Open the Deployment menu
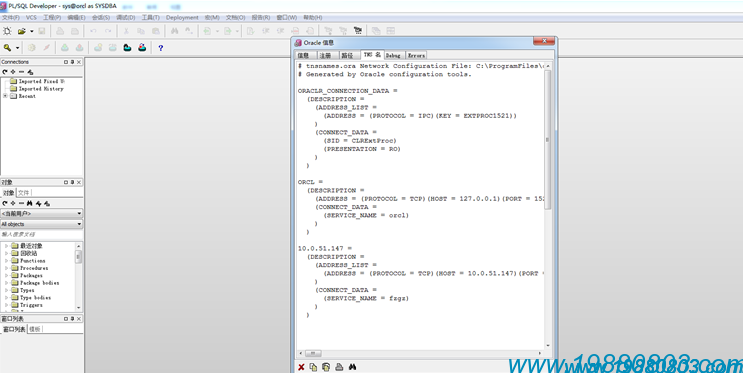The height and width of the screenshot is (373, 743). (182, 18)
